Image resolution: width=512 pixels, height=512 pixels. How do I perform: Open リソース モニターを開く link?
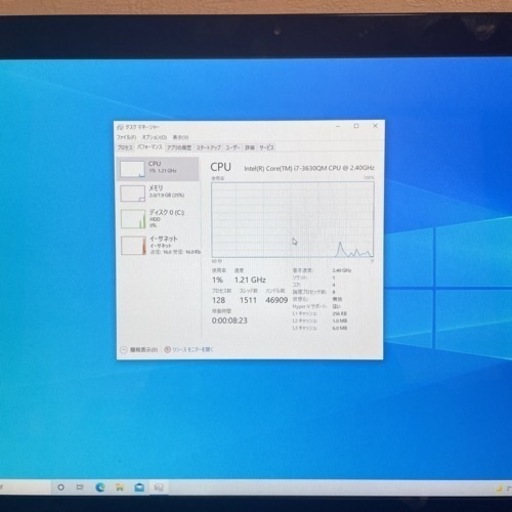[x=189, y=349]
